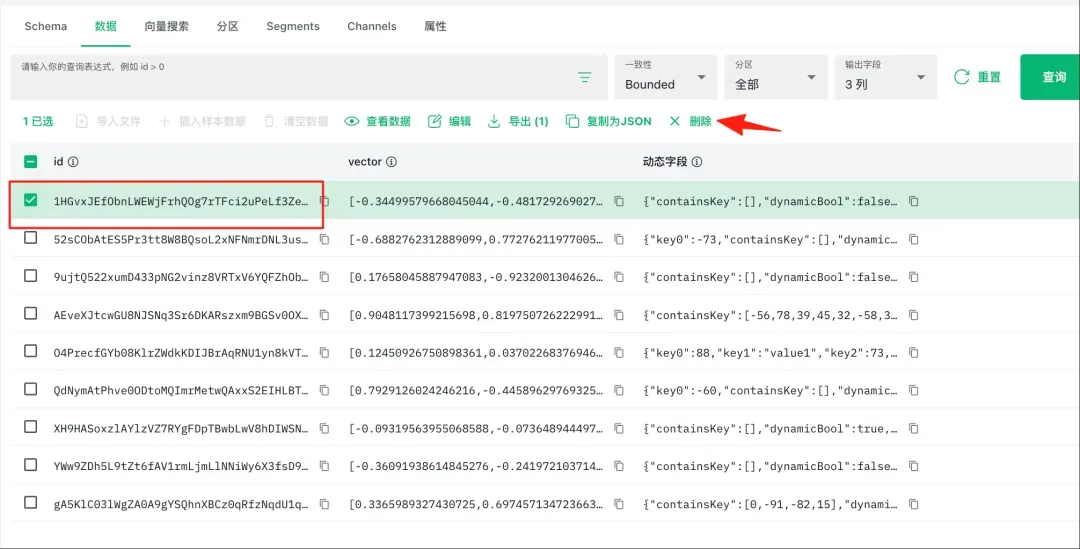Click the 复制为JSON copy icon
The height and width of the screenshot is (549, 1080).
click(x=572, y=121)
